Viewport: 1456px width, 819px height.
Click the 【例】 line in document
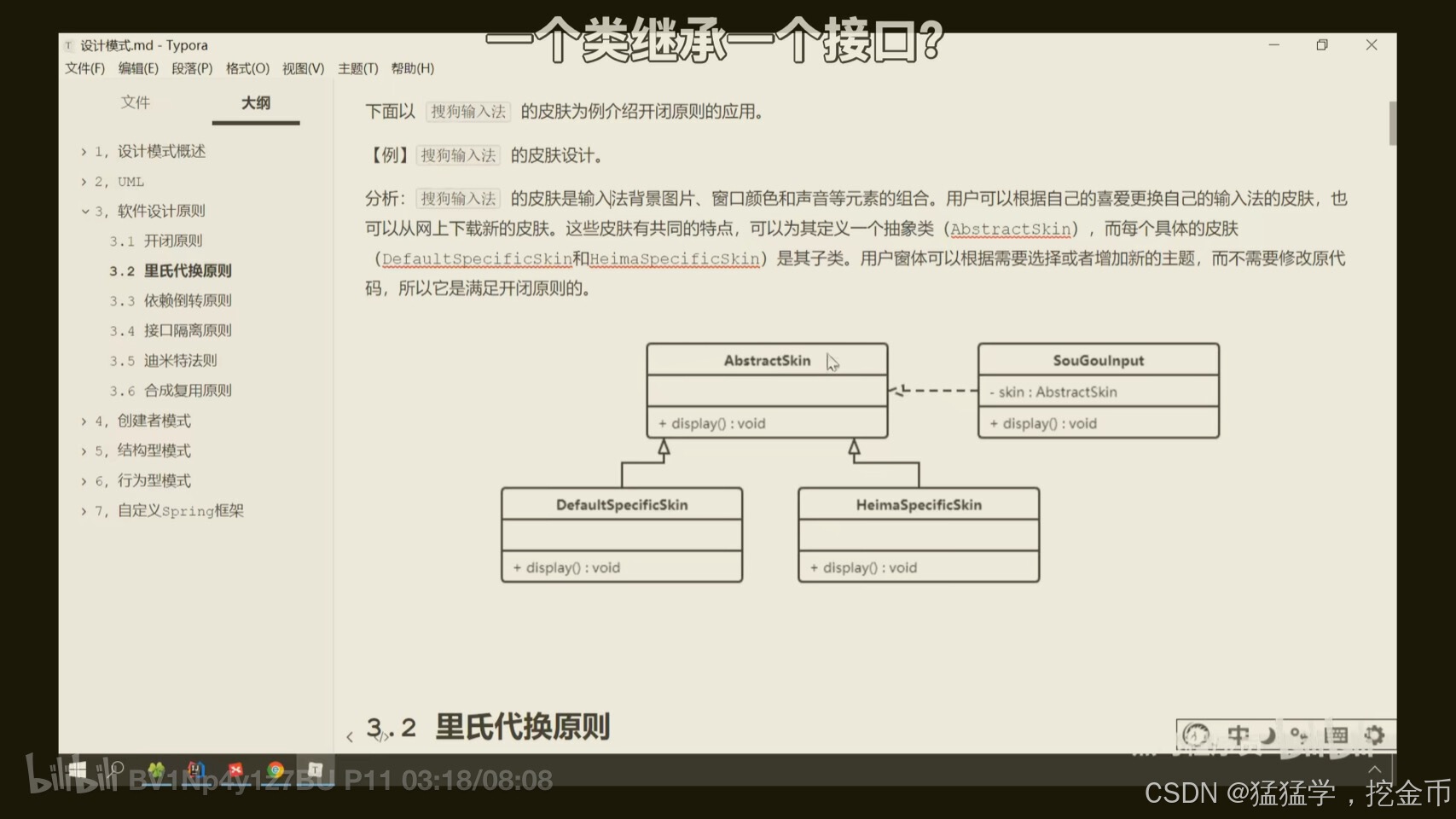[484, 155]
